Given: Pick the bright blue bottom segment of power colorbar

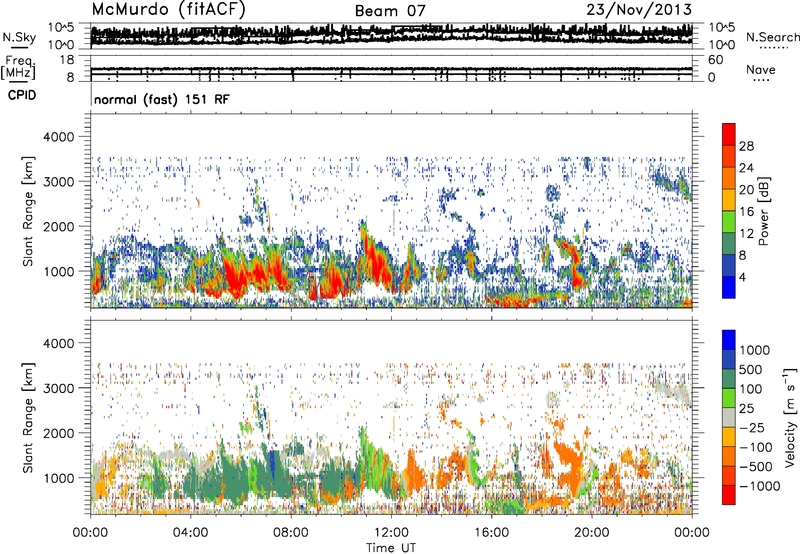Looking at the screenshot, I should [729, 287].
